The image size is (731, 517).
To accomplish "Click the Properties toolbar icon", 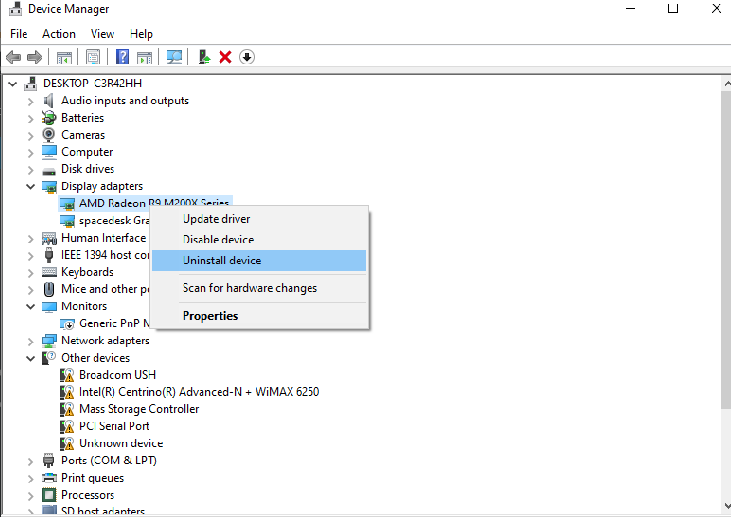I will [93, 57].
